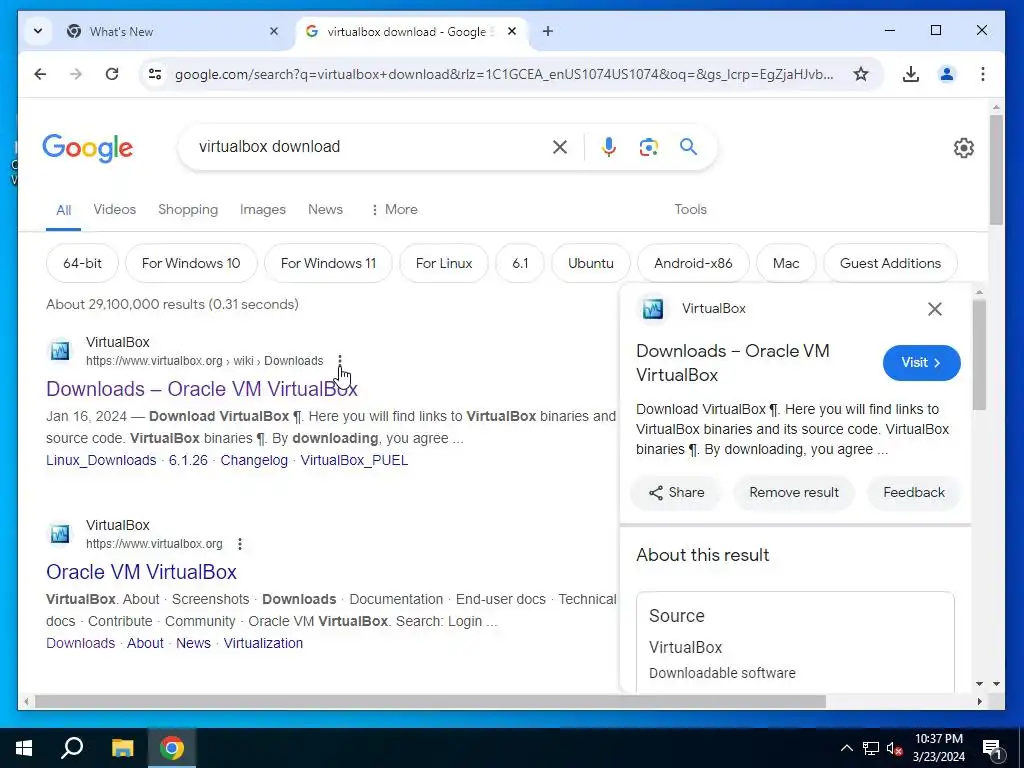Screen dimensions: 1024x768
Task: Open the Downloads sitelink under second result
Action: (80, 643)
